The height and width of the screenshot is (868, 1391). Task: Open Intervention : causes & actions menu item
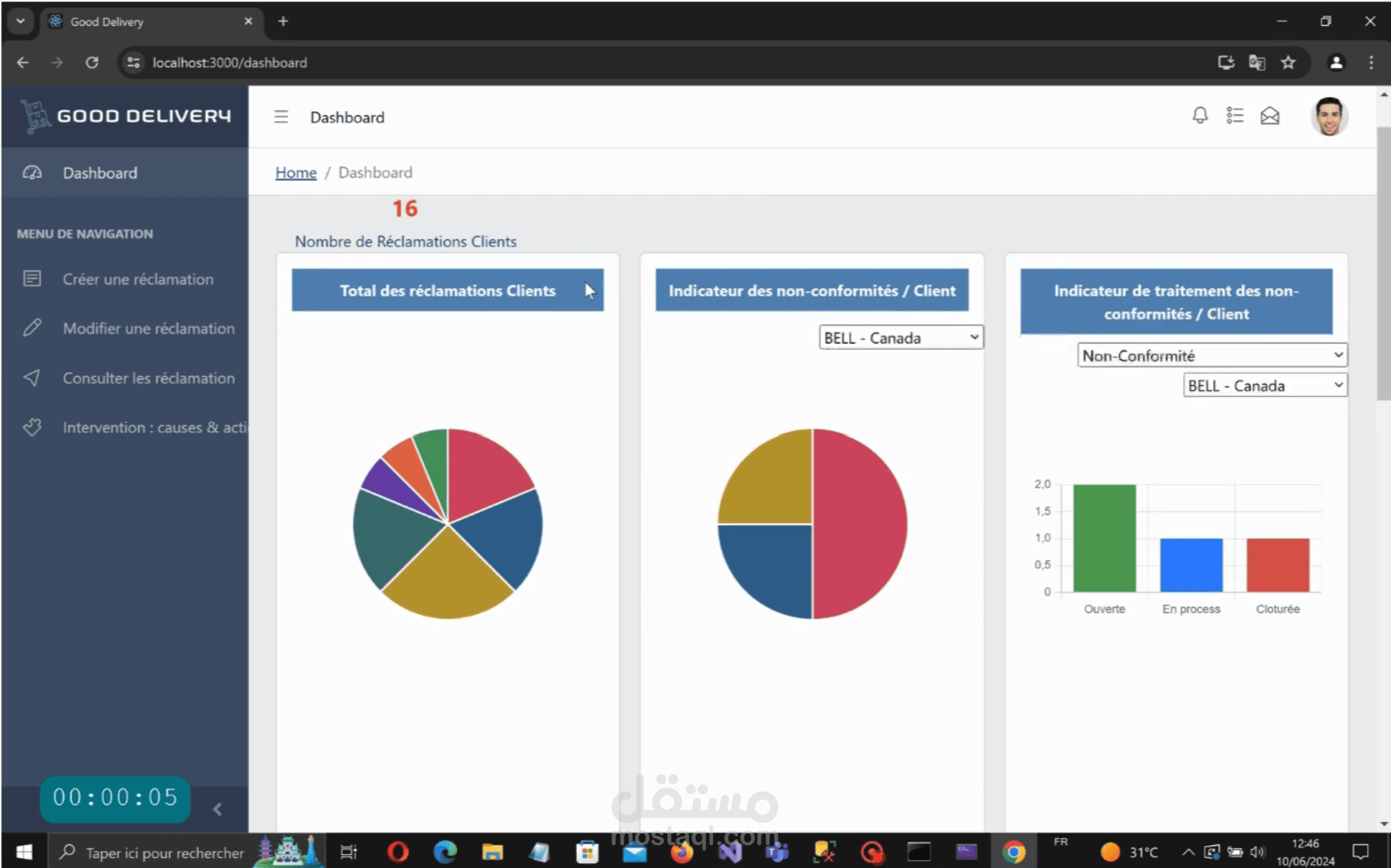point(125,428)
